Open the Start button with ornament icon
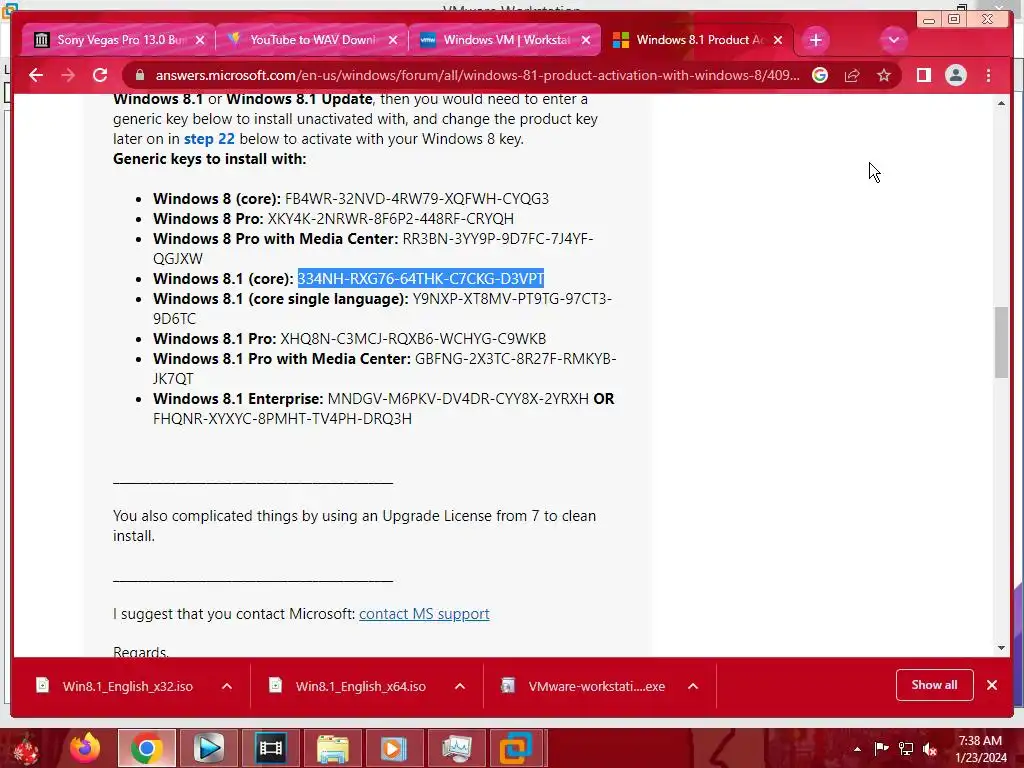Viewport: 1024px width, 768px height. coord(27,748)
